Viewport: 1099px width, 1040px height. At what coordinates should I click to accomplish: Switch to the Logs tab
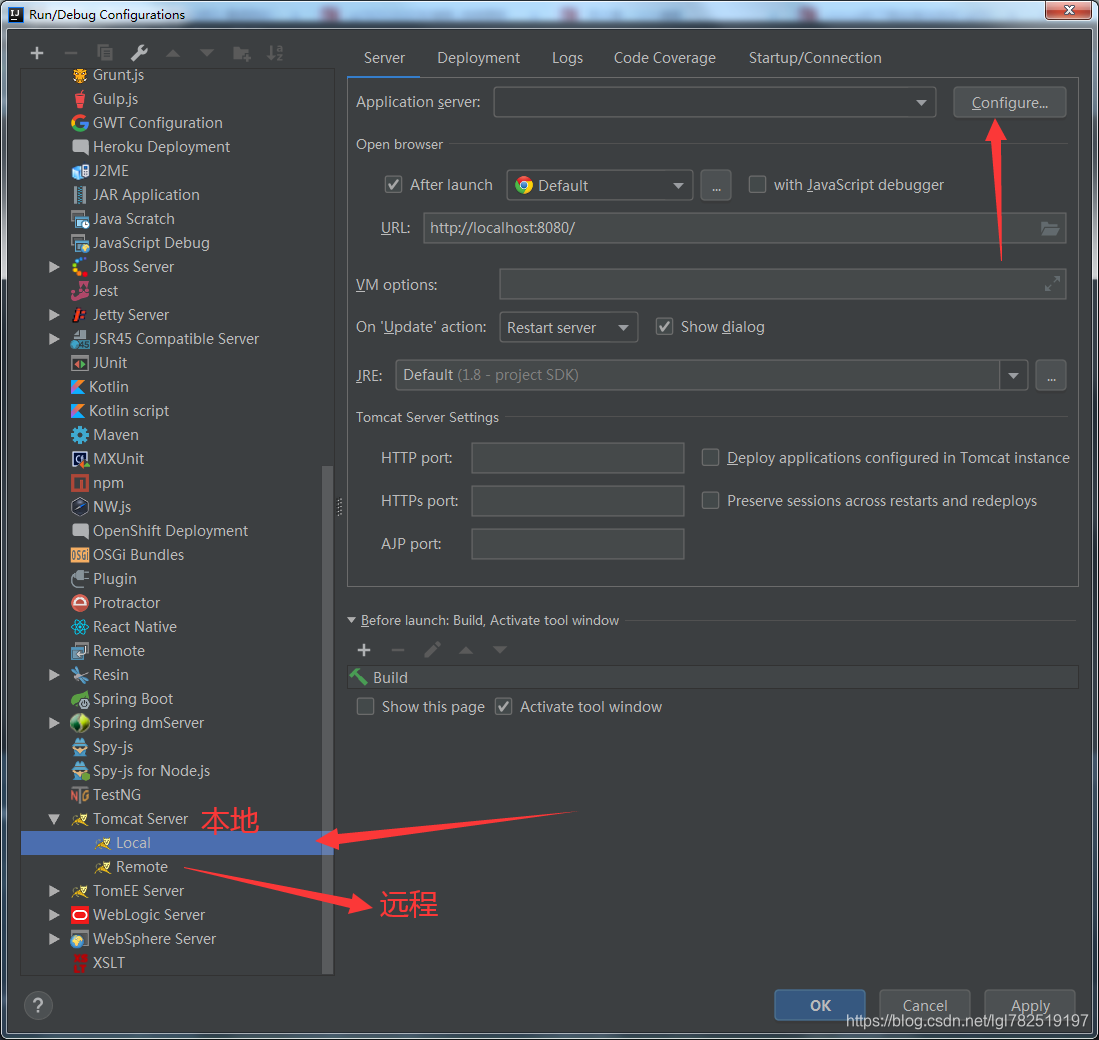[567, 57]
